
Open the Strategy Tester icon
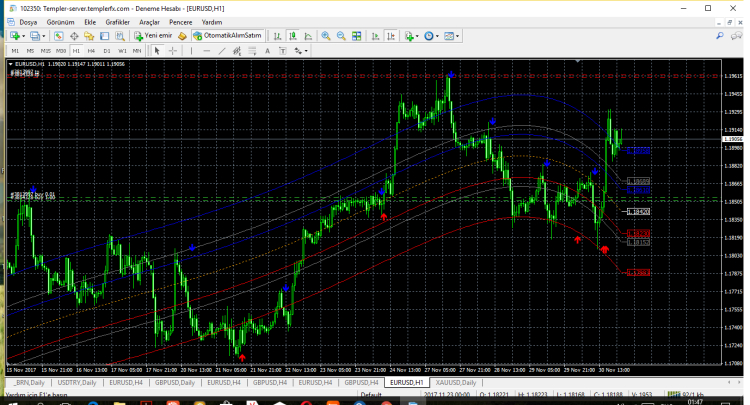[120, 36]
